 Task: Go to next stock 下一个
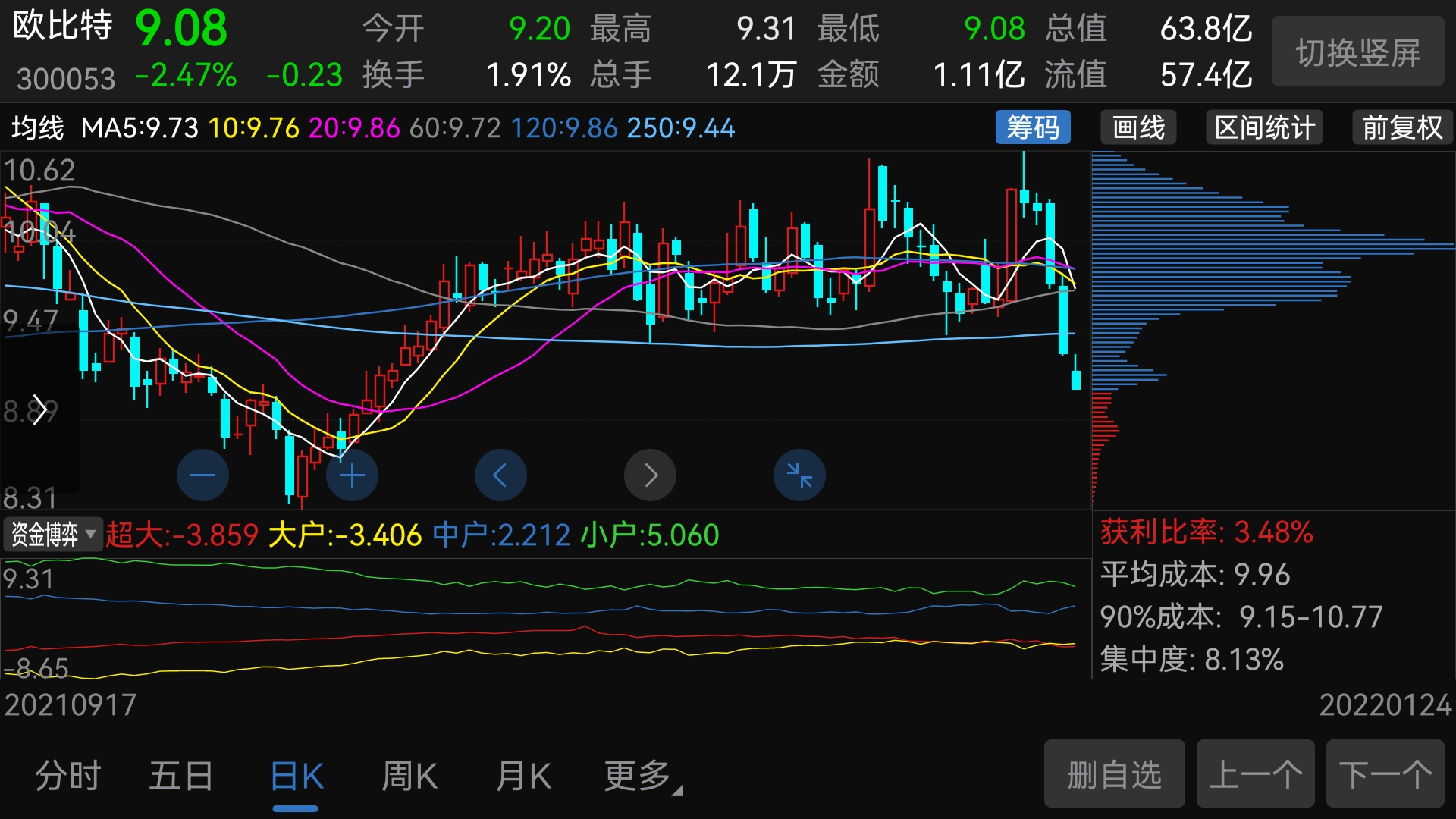(1385, 774)
